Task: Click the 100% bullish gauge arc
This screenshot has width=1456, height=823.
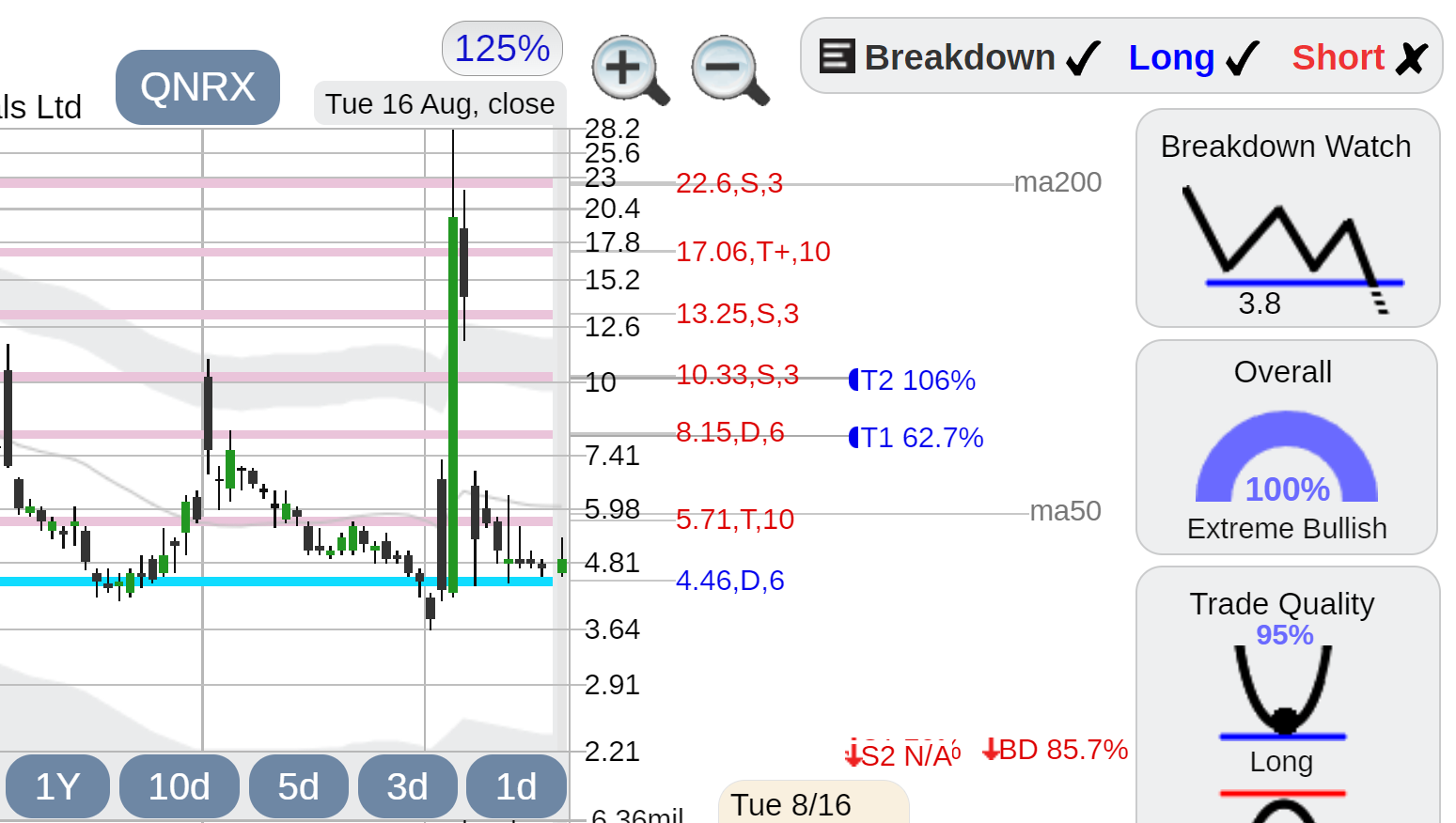Action: point(1287,457)
